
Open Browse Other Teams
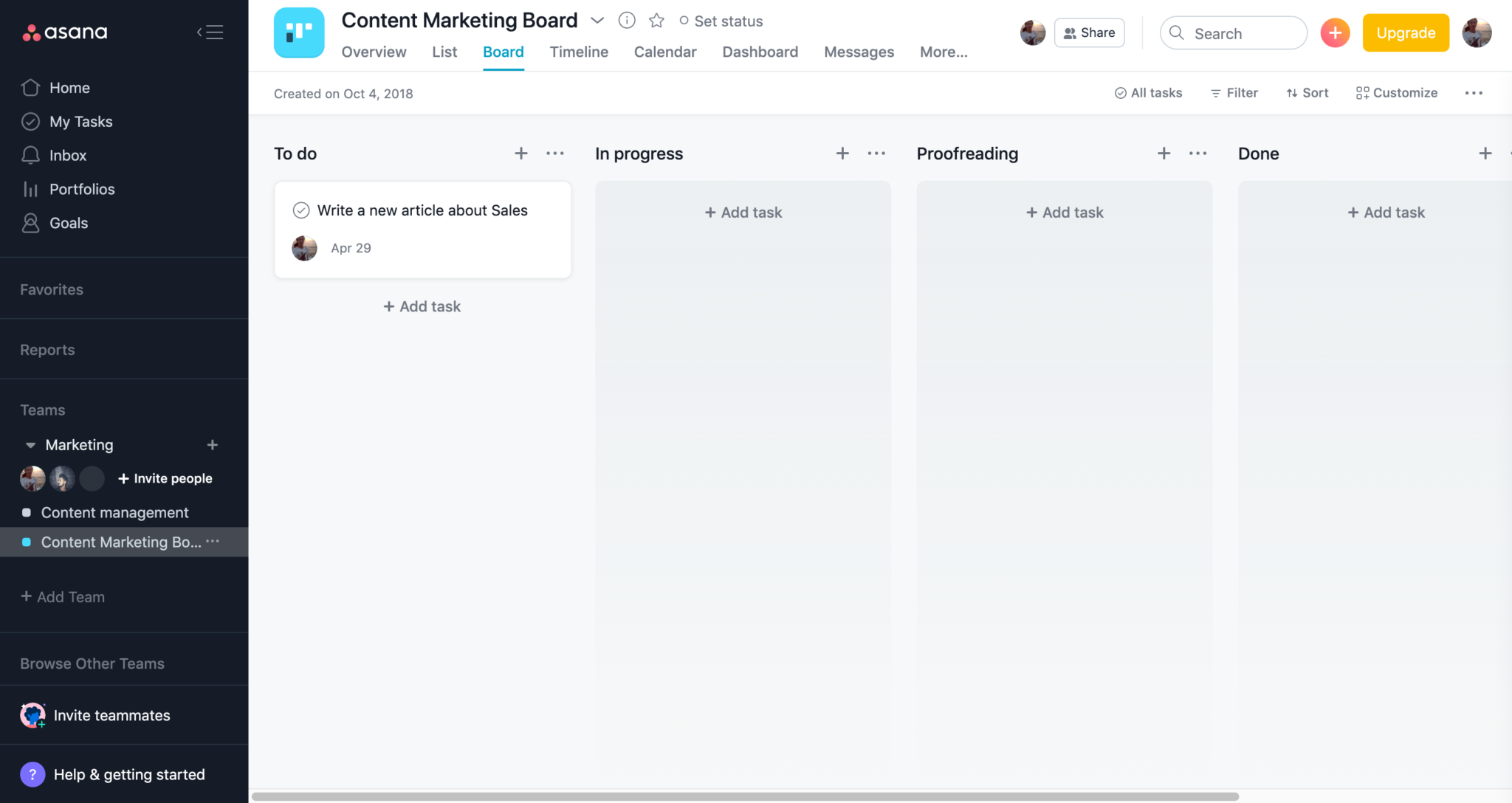pyautogui.click(x=92, y=664)
